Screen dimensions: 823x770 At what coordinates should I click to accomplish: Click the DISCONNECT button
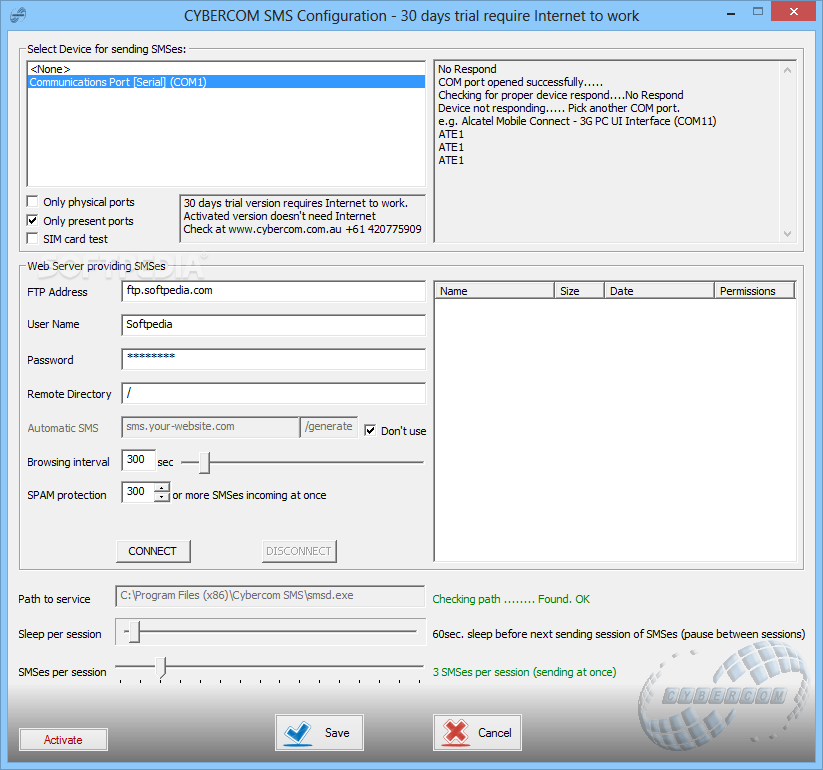coord(299,551)
